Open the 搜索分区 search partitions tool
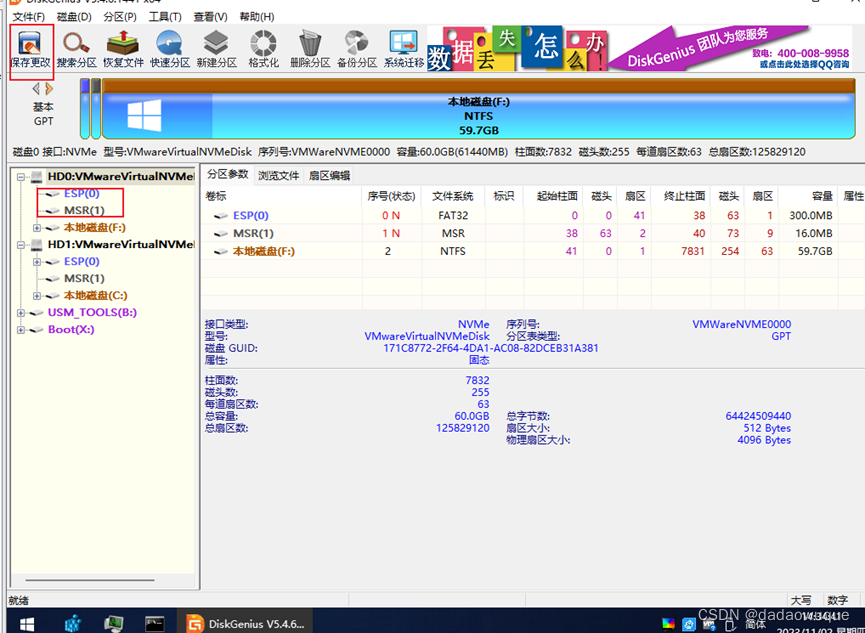This screenshot has height=633, width=865. coord(76,49)
